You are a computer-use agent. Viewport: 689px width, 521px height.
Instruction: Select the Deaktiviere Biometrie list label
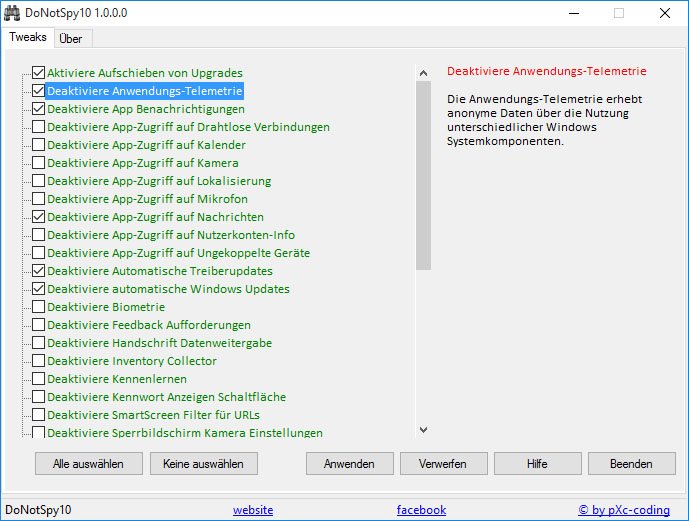click(x=106, y=307)
